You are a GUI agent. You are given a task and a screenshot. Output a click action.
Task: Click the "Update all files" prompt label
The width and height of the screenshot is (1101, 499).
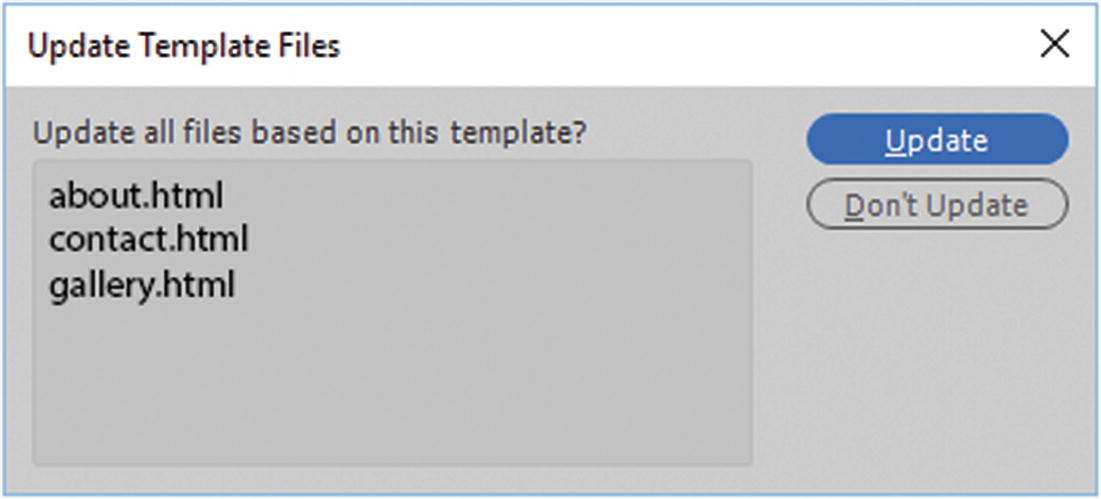[310, 133]
